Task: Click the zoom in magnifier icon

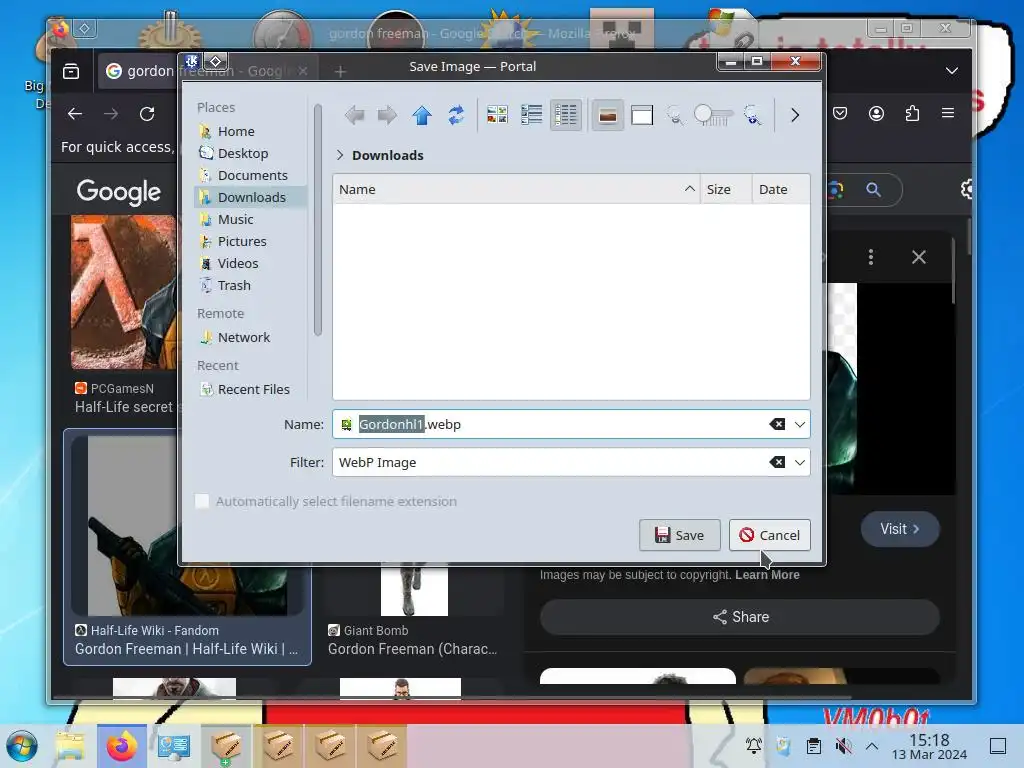Action: click(x=753, y=116)
